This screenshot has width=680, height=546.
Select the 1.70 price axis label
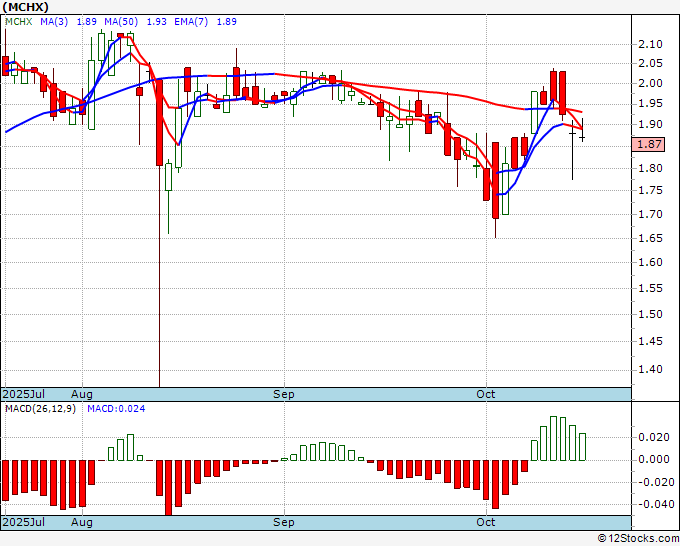click(651, 214)
